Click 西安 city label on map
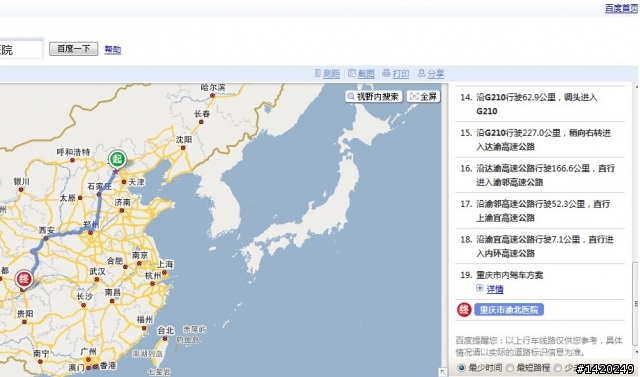The width and height of the screenshot is (640, 377). point(47,230)
